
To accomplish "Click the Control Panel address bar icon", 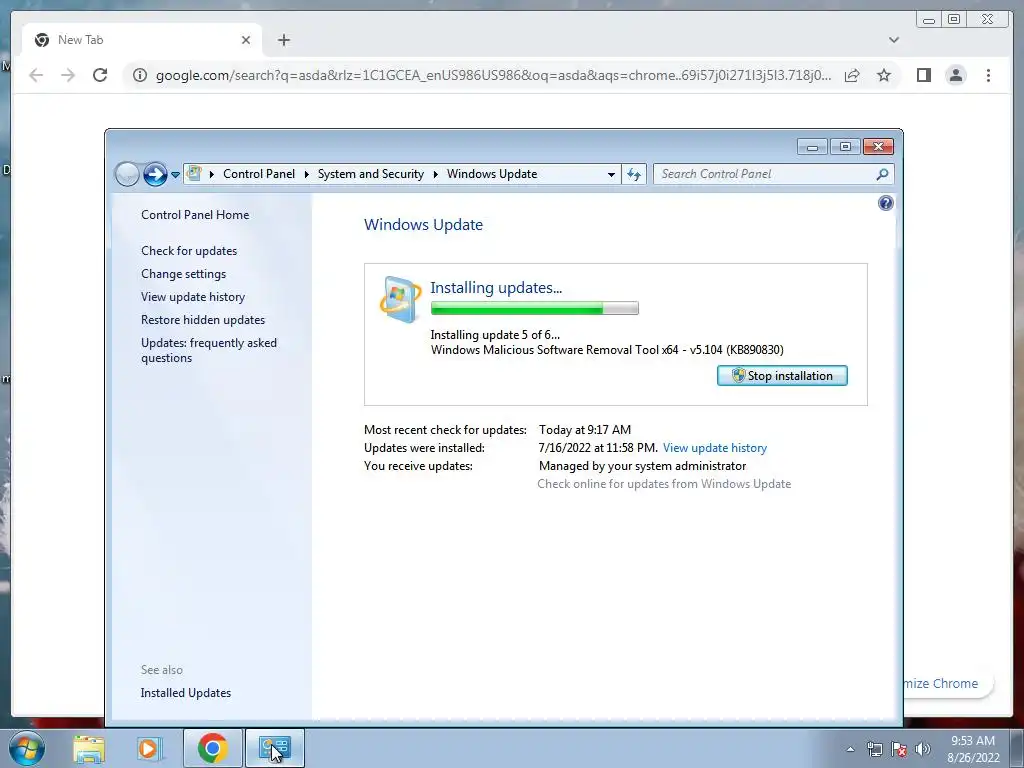I will tap(194, 174).
